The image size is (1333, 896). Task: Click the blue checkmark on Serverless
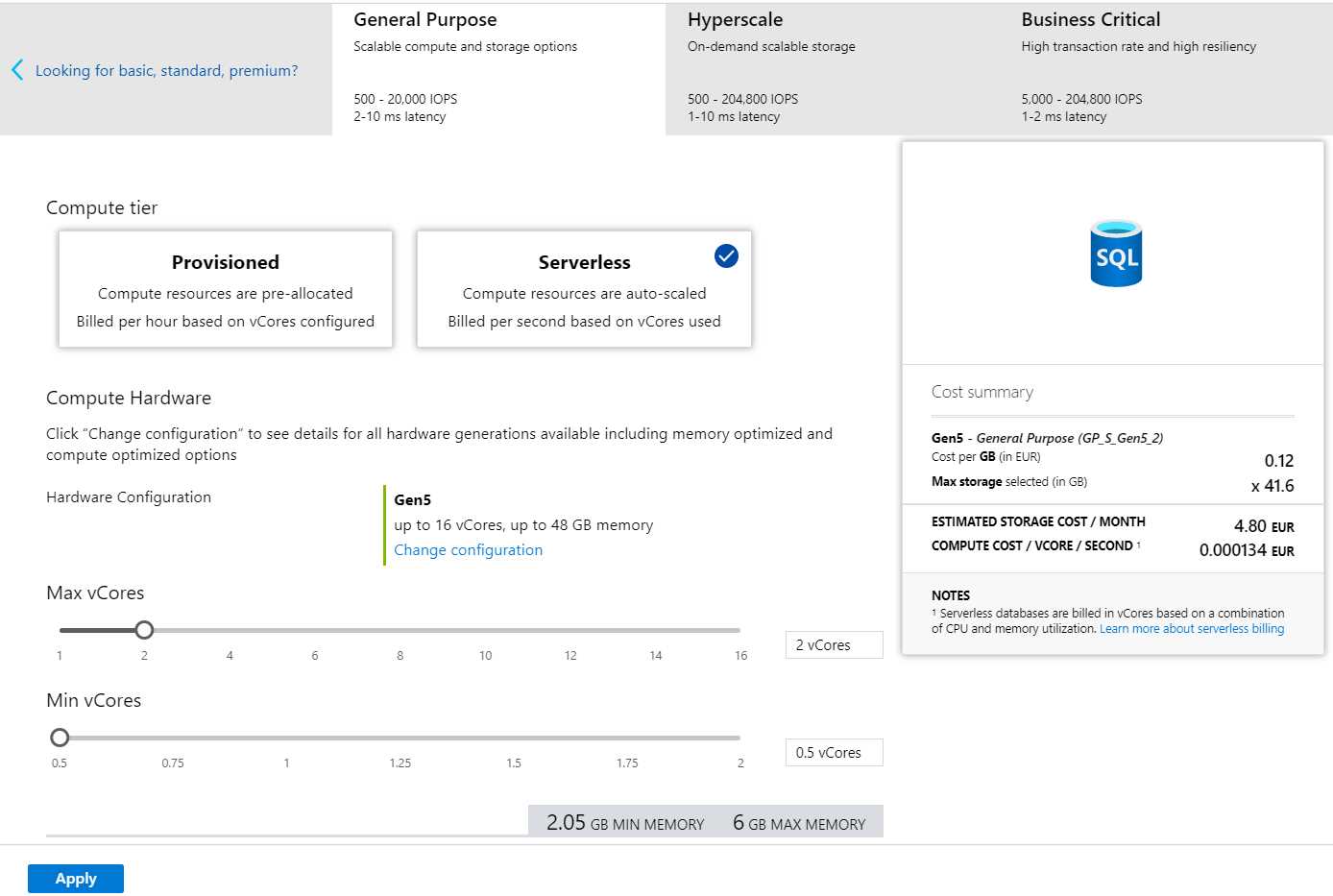[725, 255]
